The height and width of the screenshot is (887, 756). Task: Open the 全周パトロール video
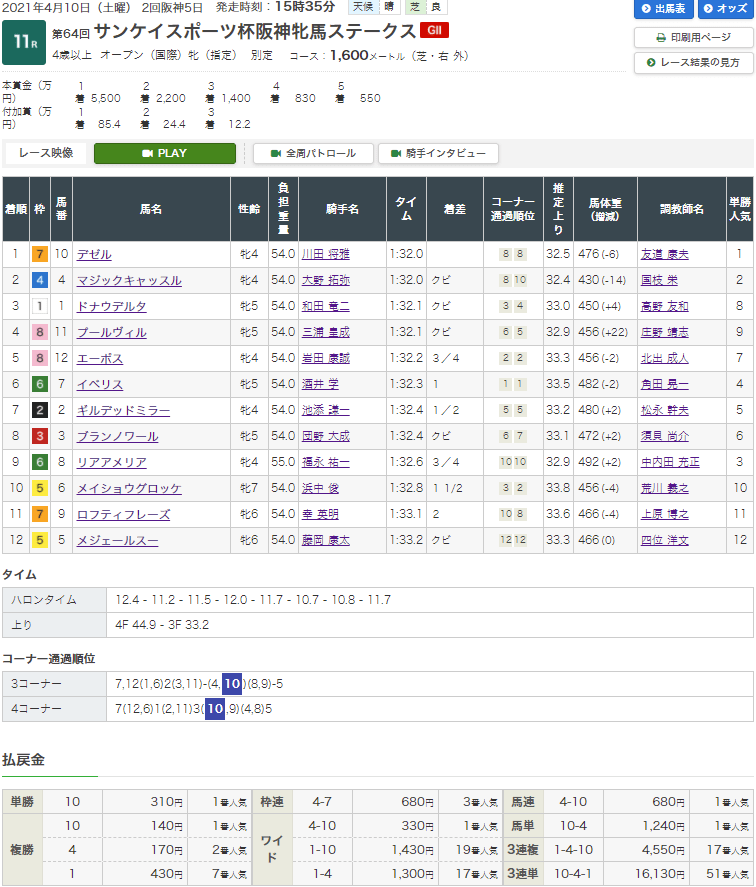pyautogui.click(x=312, y=154)
